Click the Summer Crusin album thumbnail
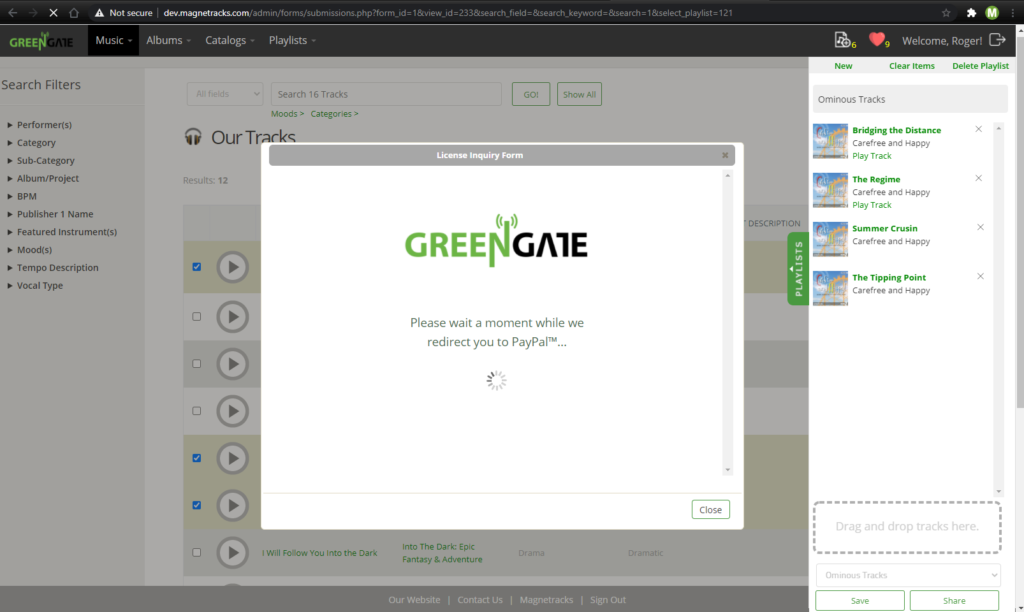The image size is (1024, 612). coord(830,239)
